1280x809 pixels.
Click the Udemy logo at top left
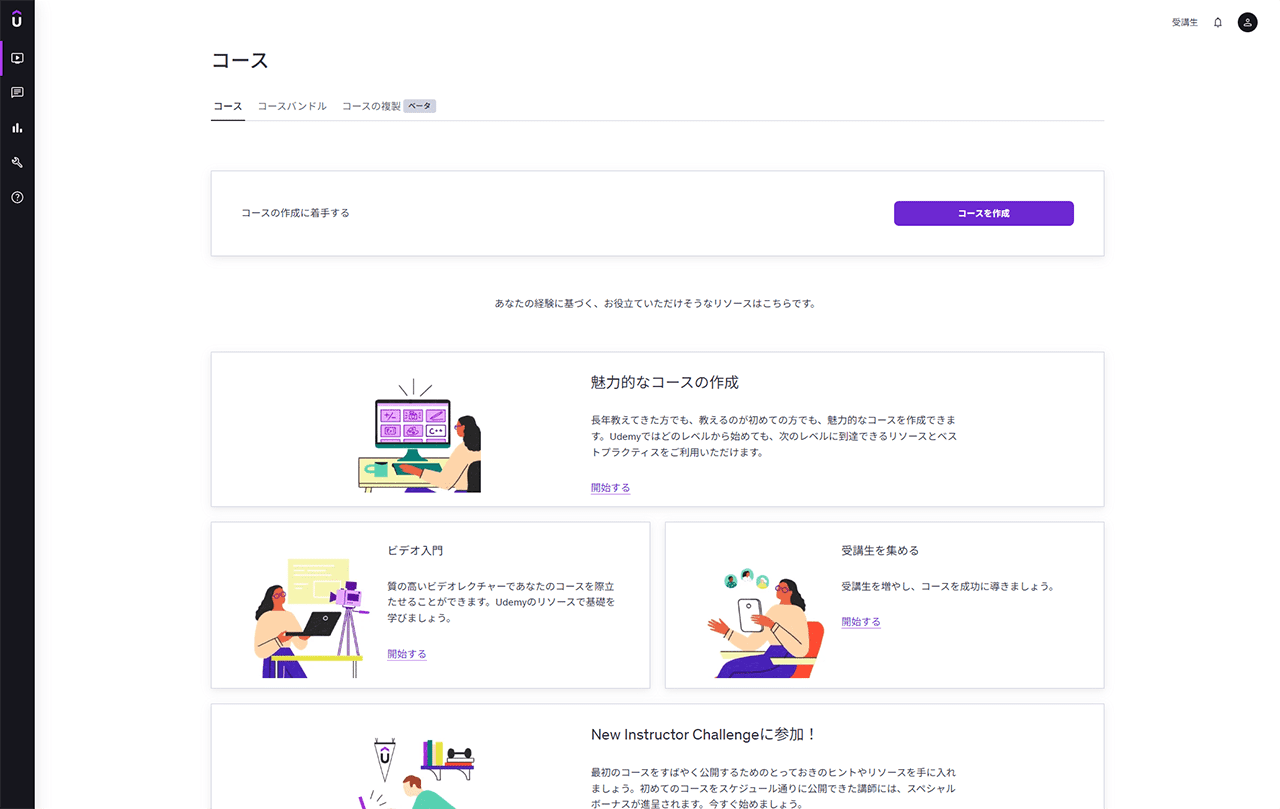(17, 17)
